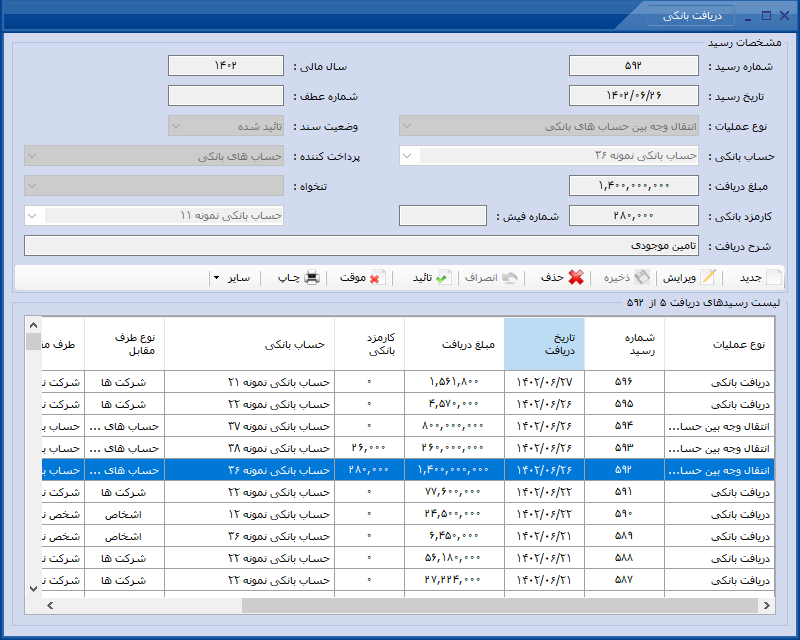This screenshot has width=800, height=640.
Task: Click the مبلغ دریافت amount field
Action: [634, 186]
